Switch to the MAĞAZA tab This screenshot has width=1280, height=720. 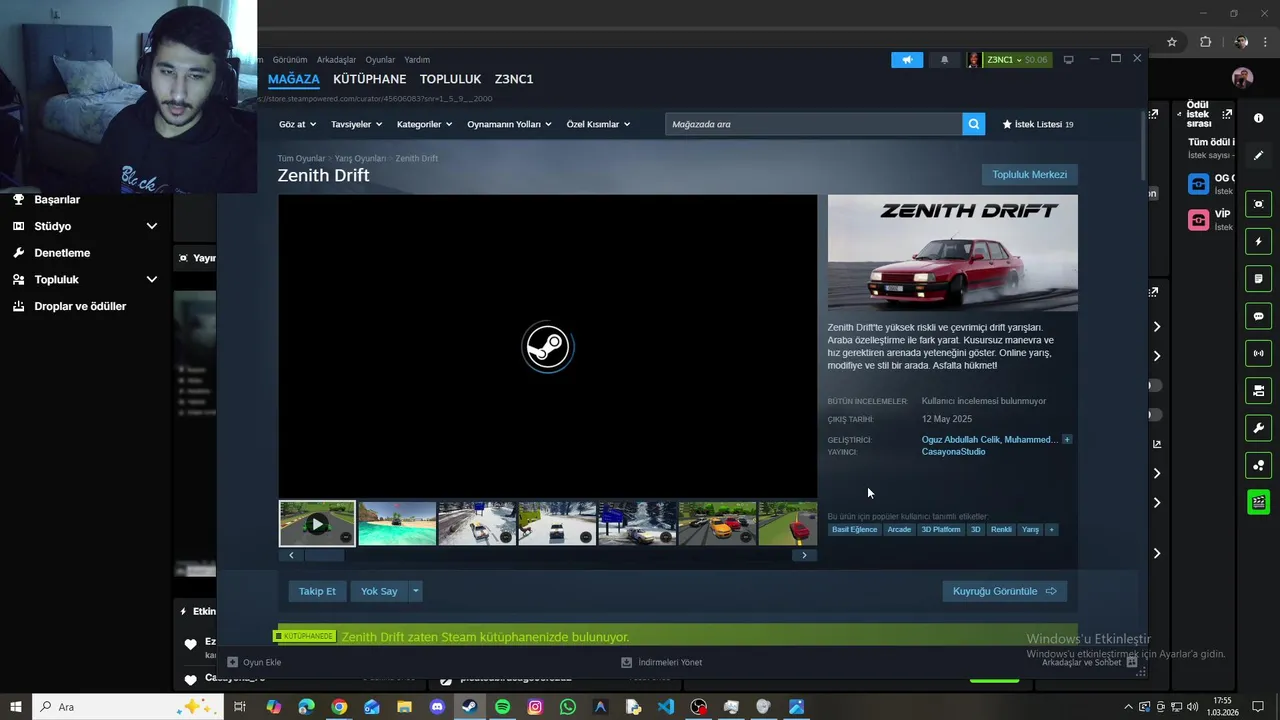pos(294,79)
